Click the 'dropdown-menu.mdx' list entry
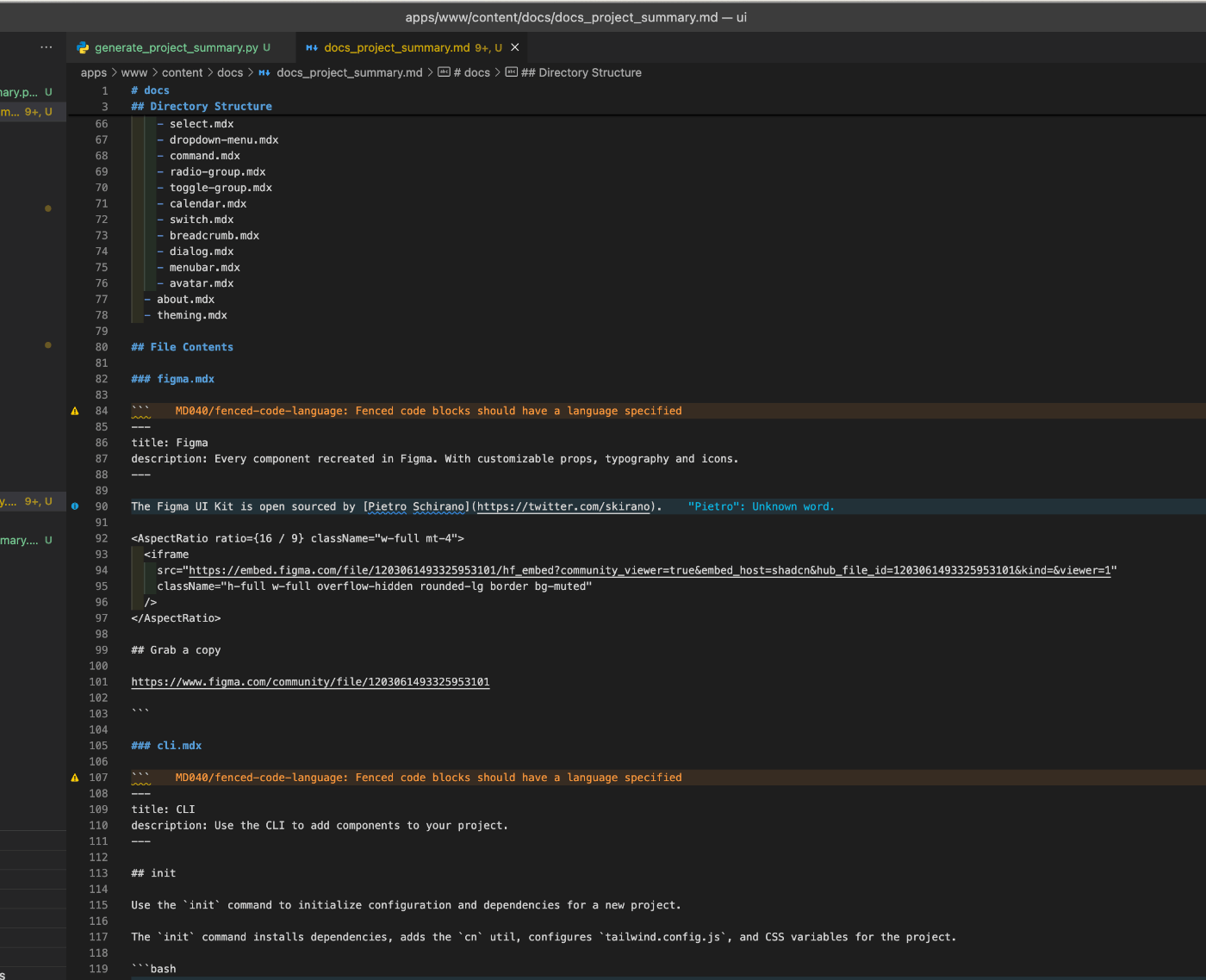Screen dimensions: 1206x980 click(x=224, y=140)
